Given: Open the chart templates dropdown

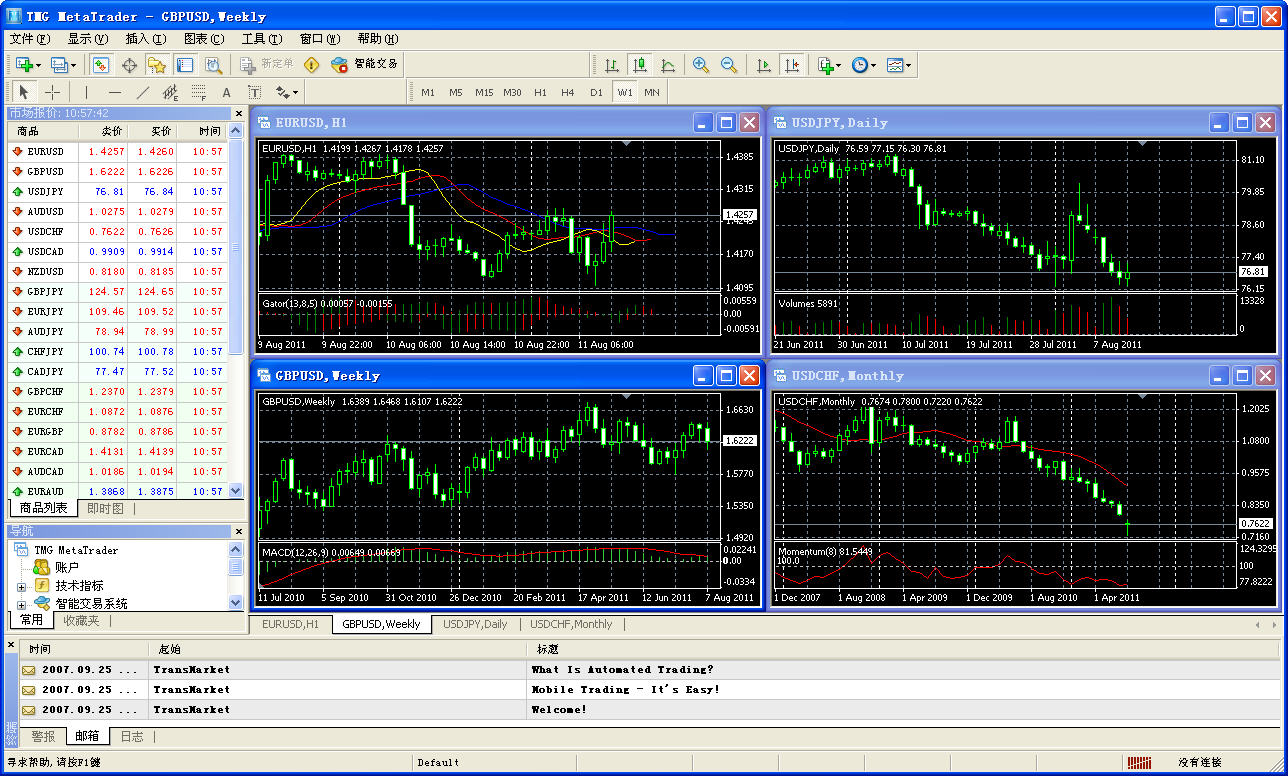Looking at the screenshot, I should (897, 65).
